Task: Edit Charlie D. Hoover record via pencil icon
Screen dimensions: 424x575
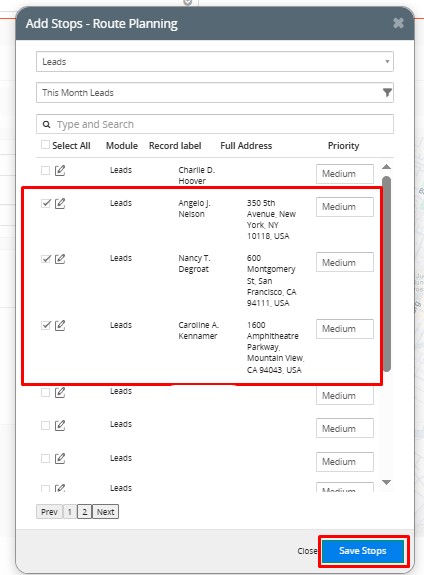Action: 60,171
